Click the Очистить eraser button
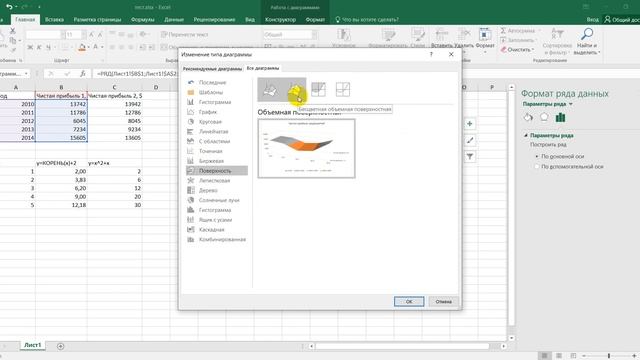This screenshot has width=640, height=360. pyautogui.click(x=517, y=49)
